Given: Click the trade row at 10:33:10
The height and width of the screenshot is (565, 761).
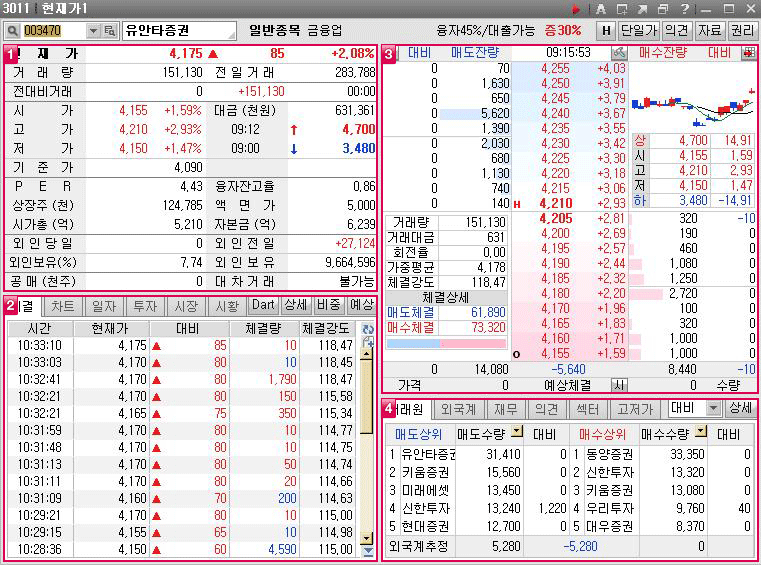Looking at the screenshot, I should (183, 346).
